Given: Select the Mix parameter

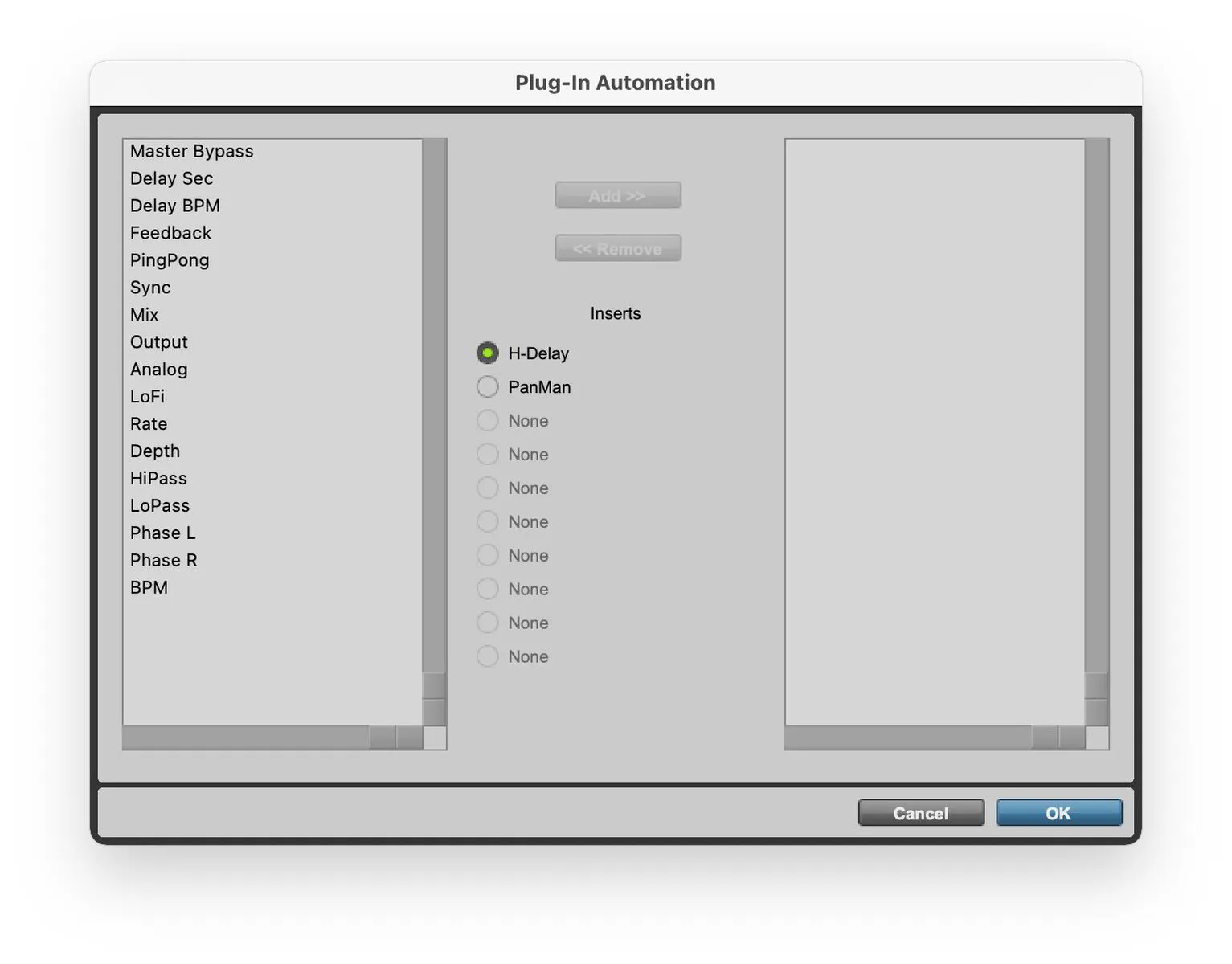Looking at the screenshot, I should point(144,314).
